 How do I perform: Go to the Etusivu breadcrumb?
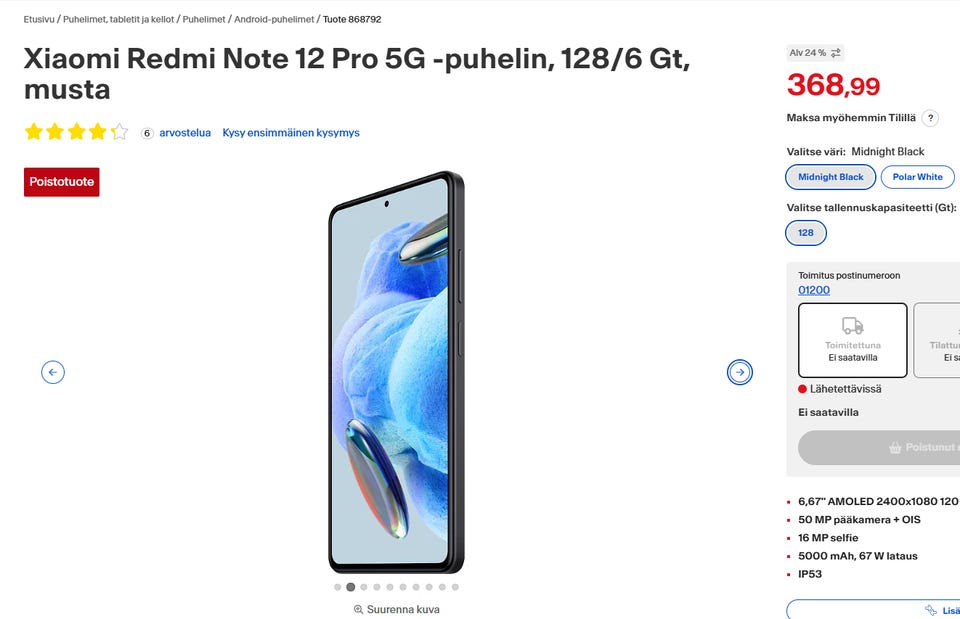pos(39,19)
